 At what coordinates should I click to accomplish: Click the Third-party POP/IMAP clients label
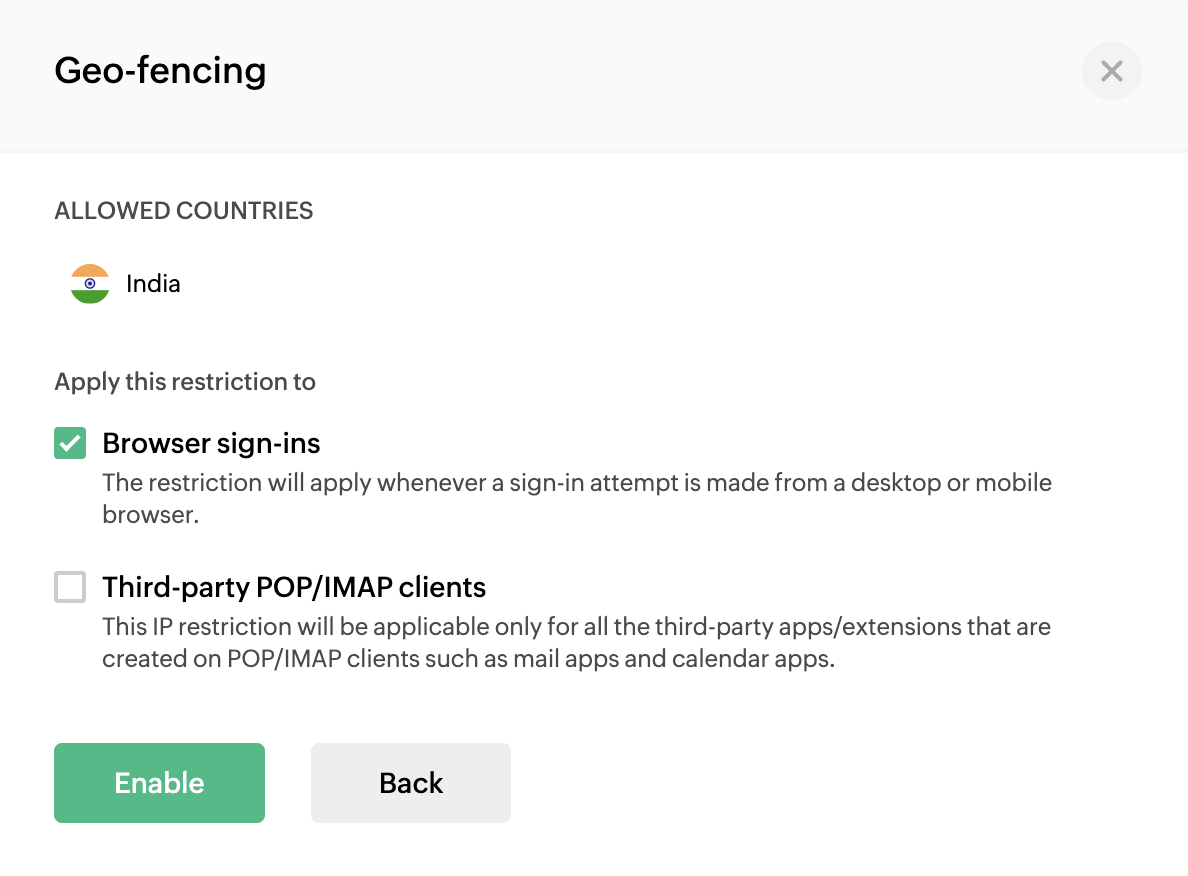[294, 587]
